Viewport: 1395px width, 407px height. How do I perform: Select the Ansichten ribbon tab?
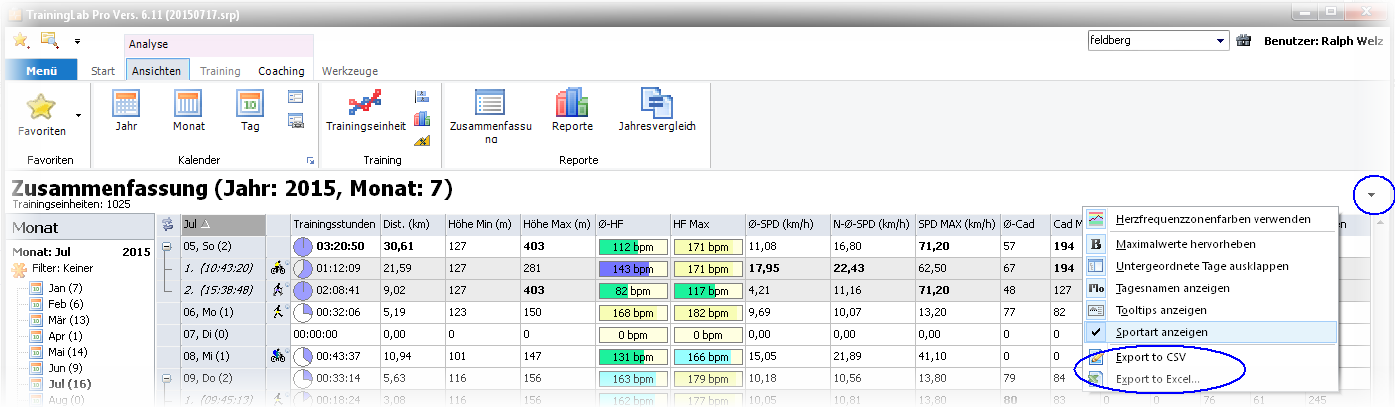[156, 71]
